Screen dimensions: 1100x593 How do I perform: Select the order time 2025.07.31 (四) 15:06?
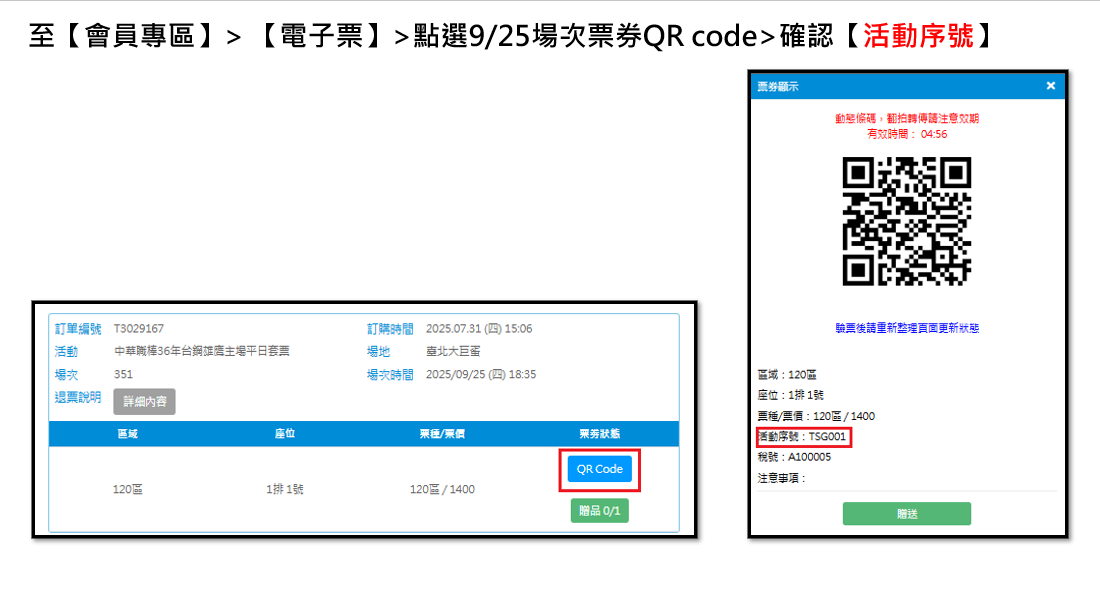pyautogui.click(x=479, y=328)
